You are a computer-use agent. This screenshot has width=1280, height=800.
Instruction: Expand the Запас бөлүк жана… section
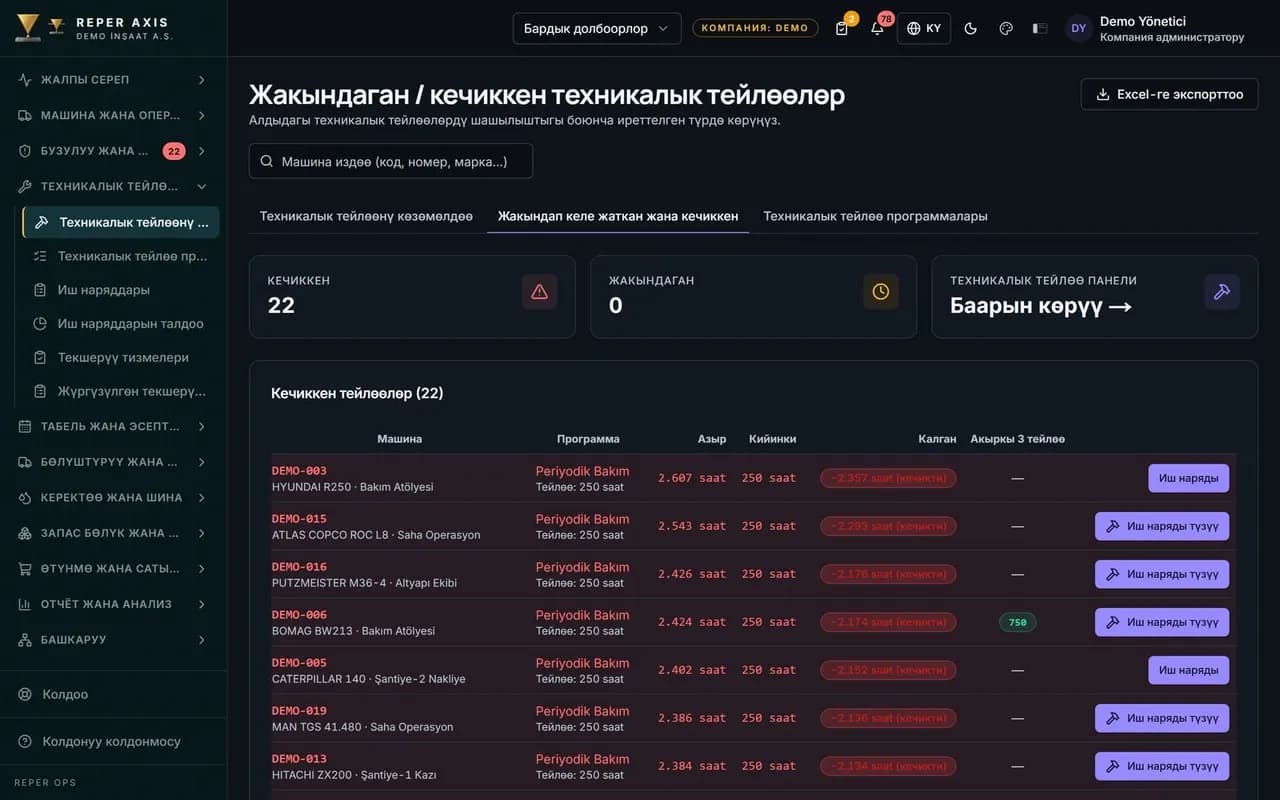tap(113, 533)
